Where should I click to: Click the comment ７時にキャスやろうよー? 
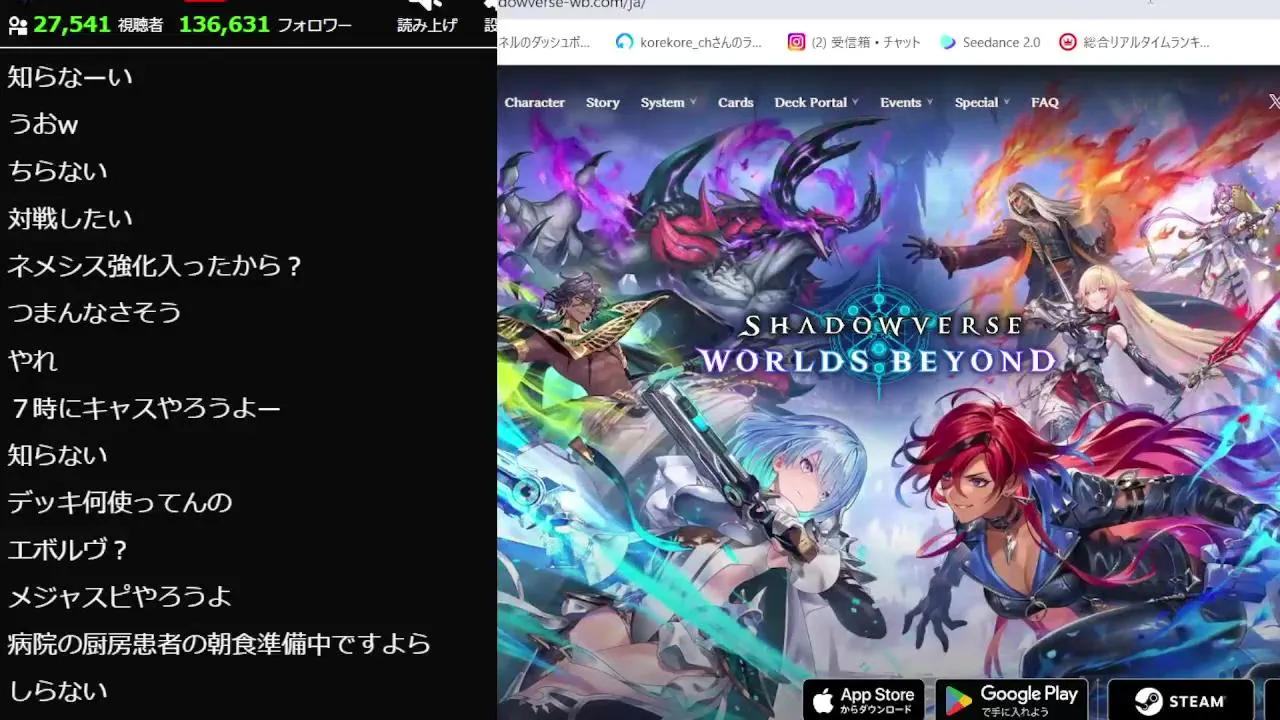point(145,407)
